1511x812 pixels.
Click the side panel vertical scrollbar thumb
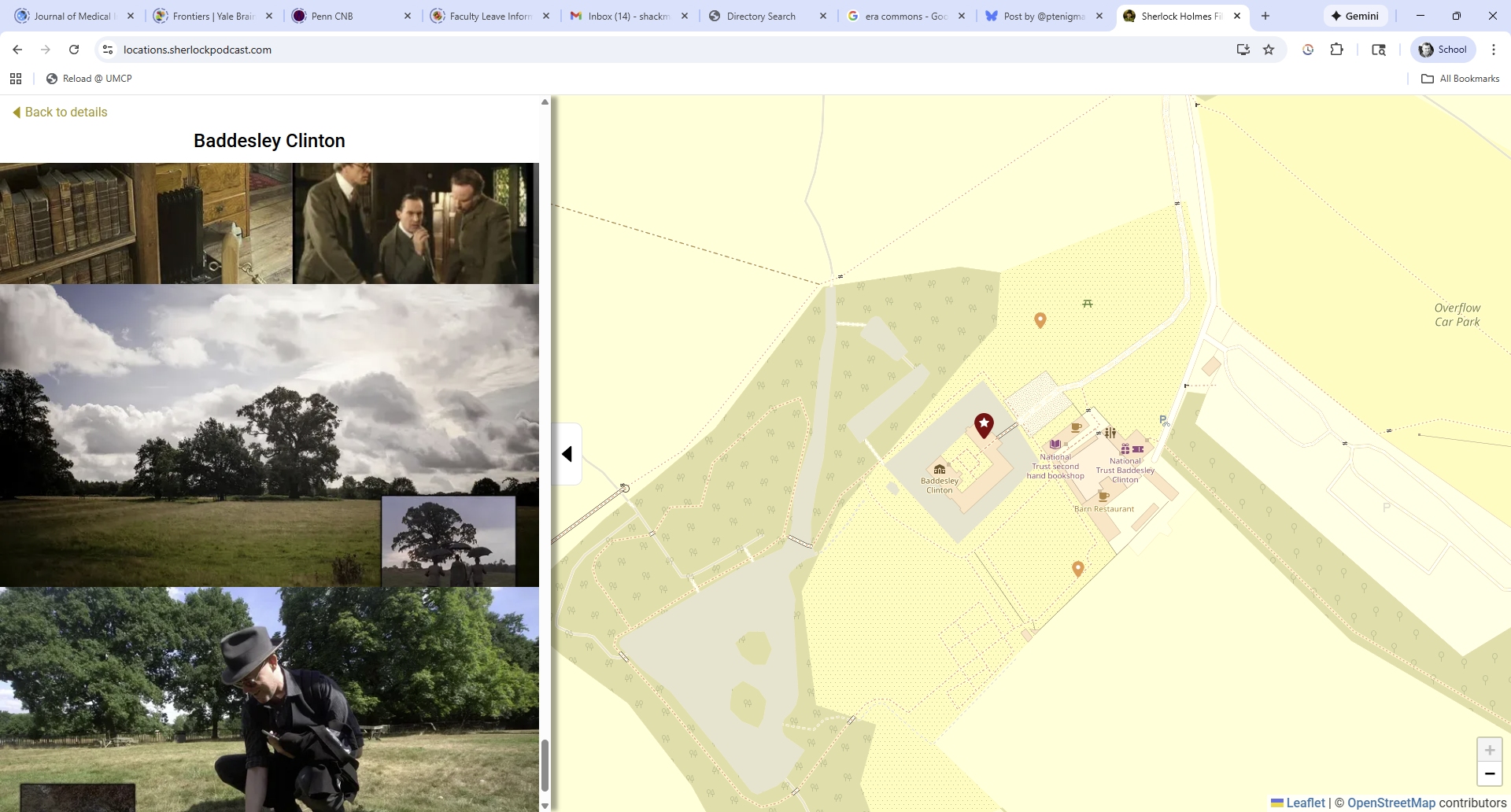tap(545, 765)
